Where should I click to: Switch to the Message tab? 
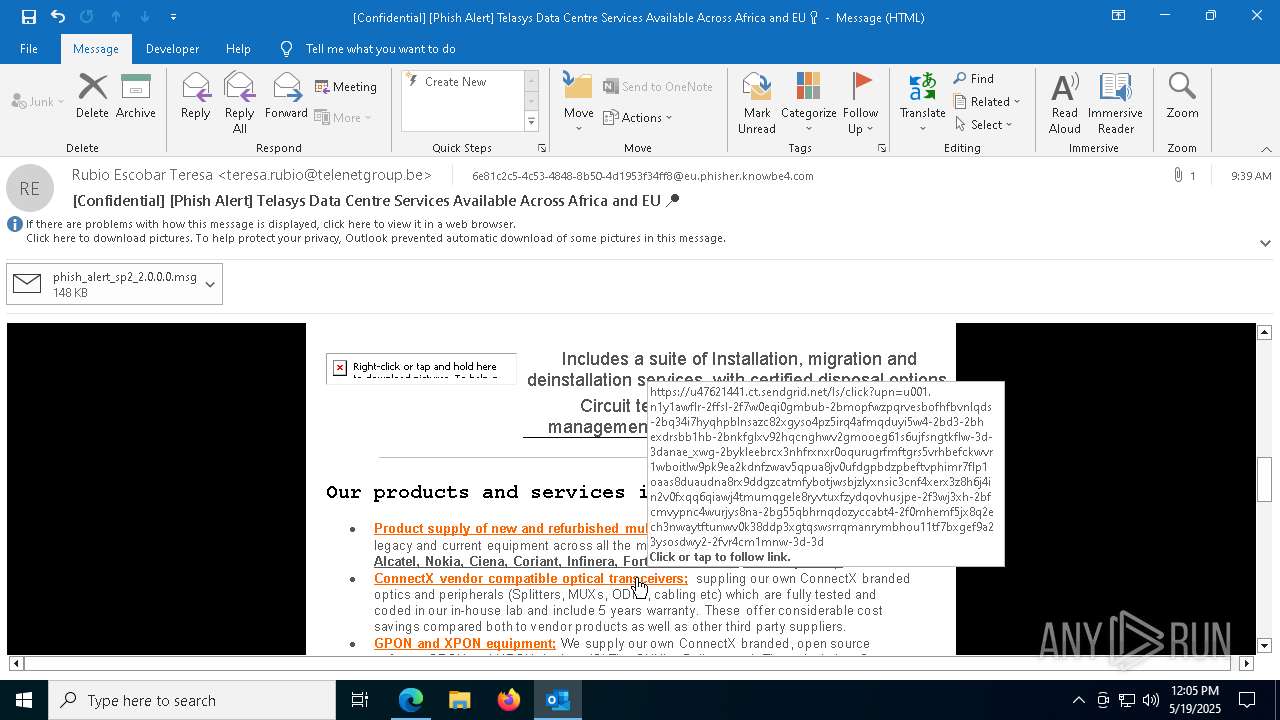point(96,49)
